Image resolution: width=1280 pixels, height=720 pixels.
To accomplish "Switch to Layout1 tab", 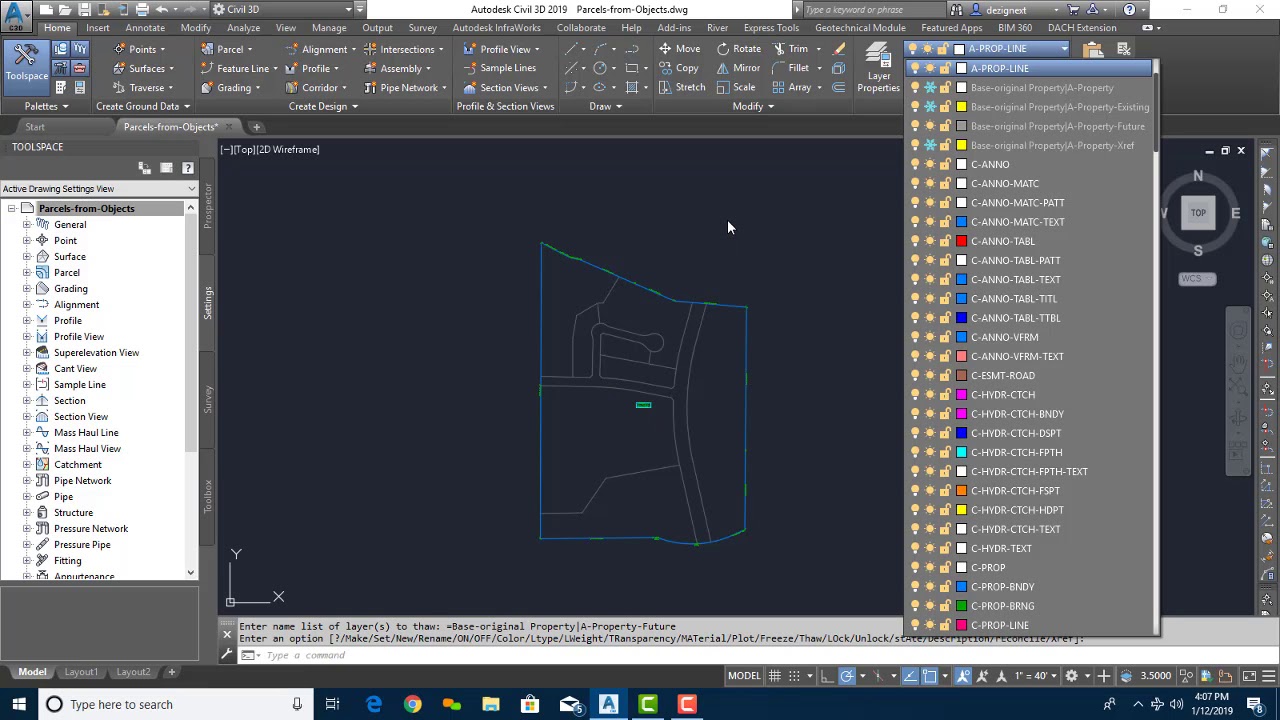I will point(81,672).
